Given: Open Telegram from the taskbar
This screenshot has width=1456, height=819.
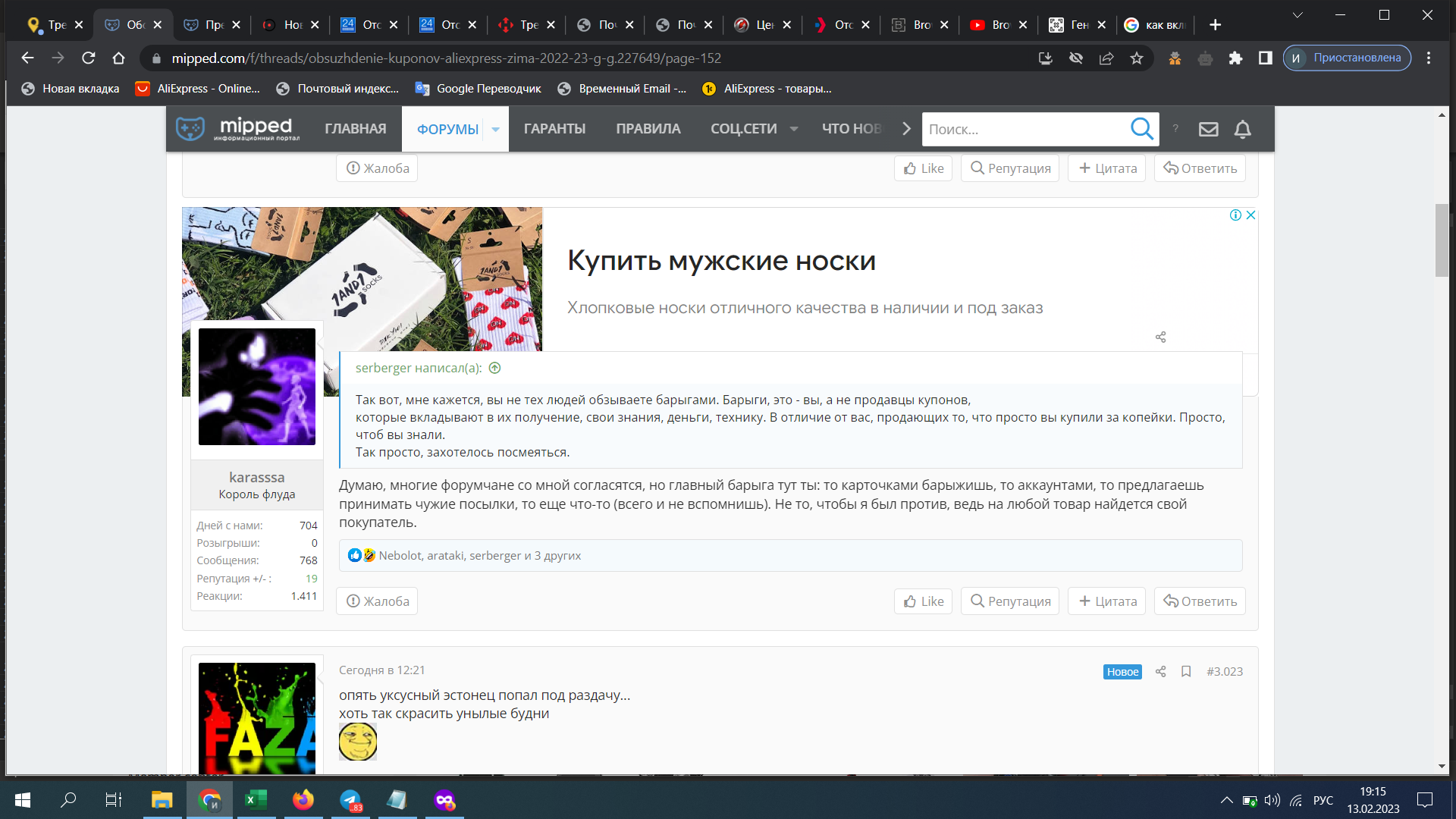Looking at the screenshot, I should (350, 799).
